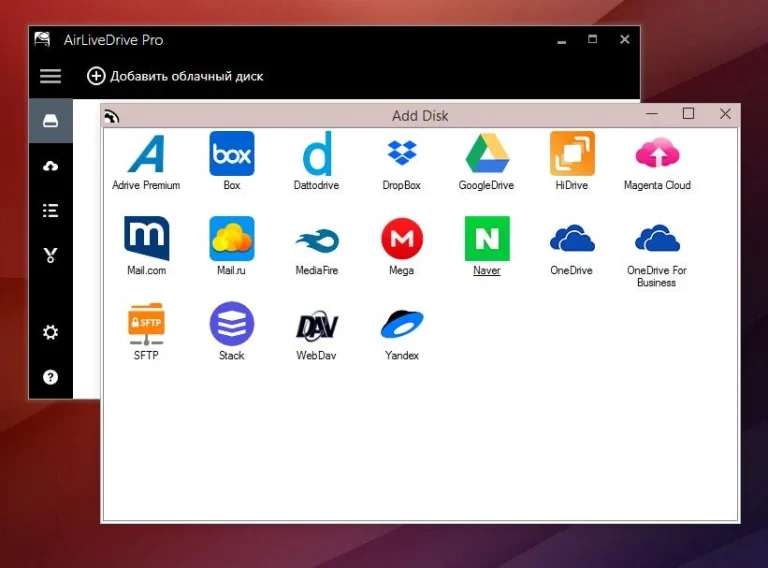
Task: Open the help question mark icon
Action: pyautogui.click(x=50, y=377)
